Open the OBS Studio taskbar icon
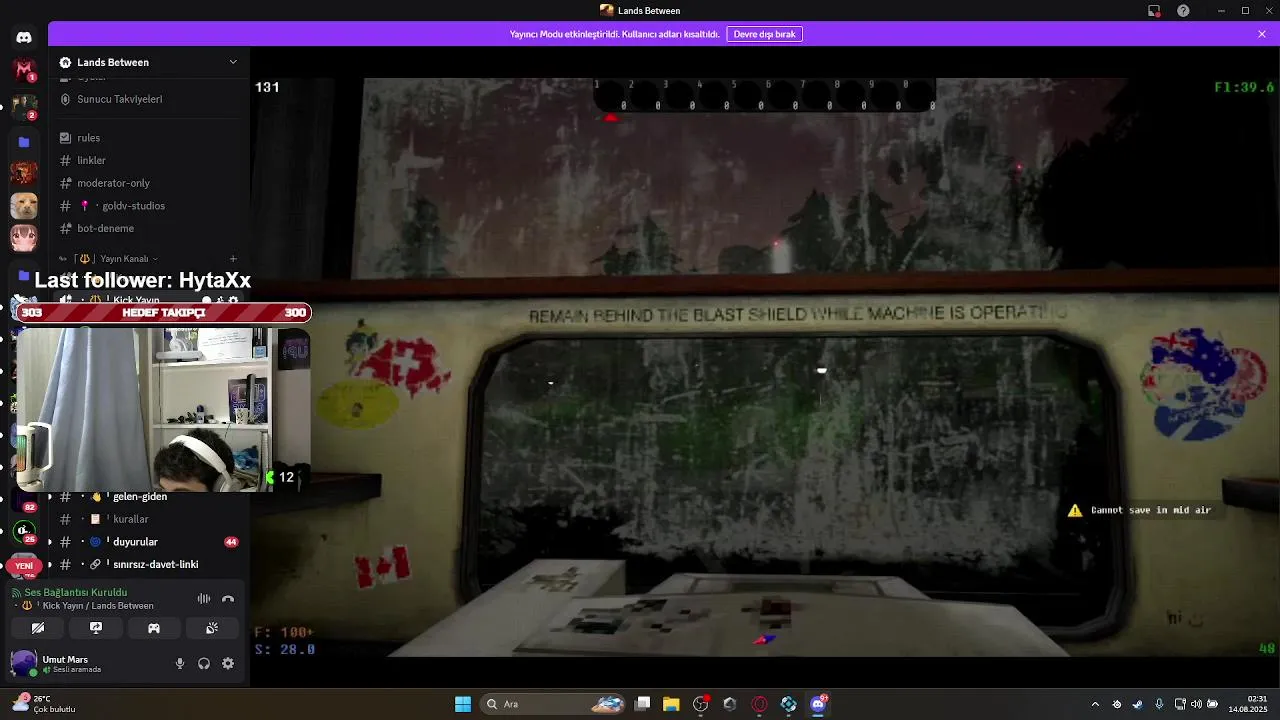 click(700, 704)
